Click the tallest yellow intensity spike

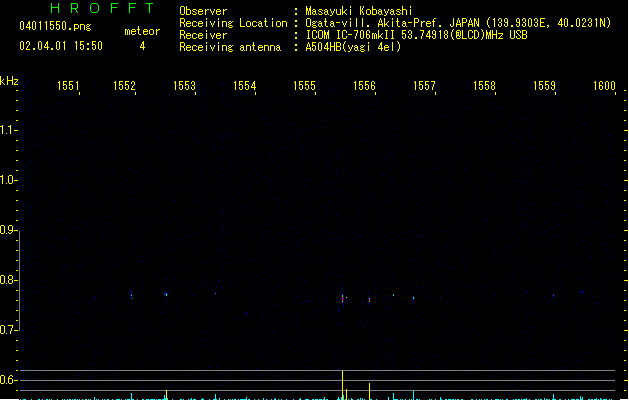point(342,385)
